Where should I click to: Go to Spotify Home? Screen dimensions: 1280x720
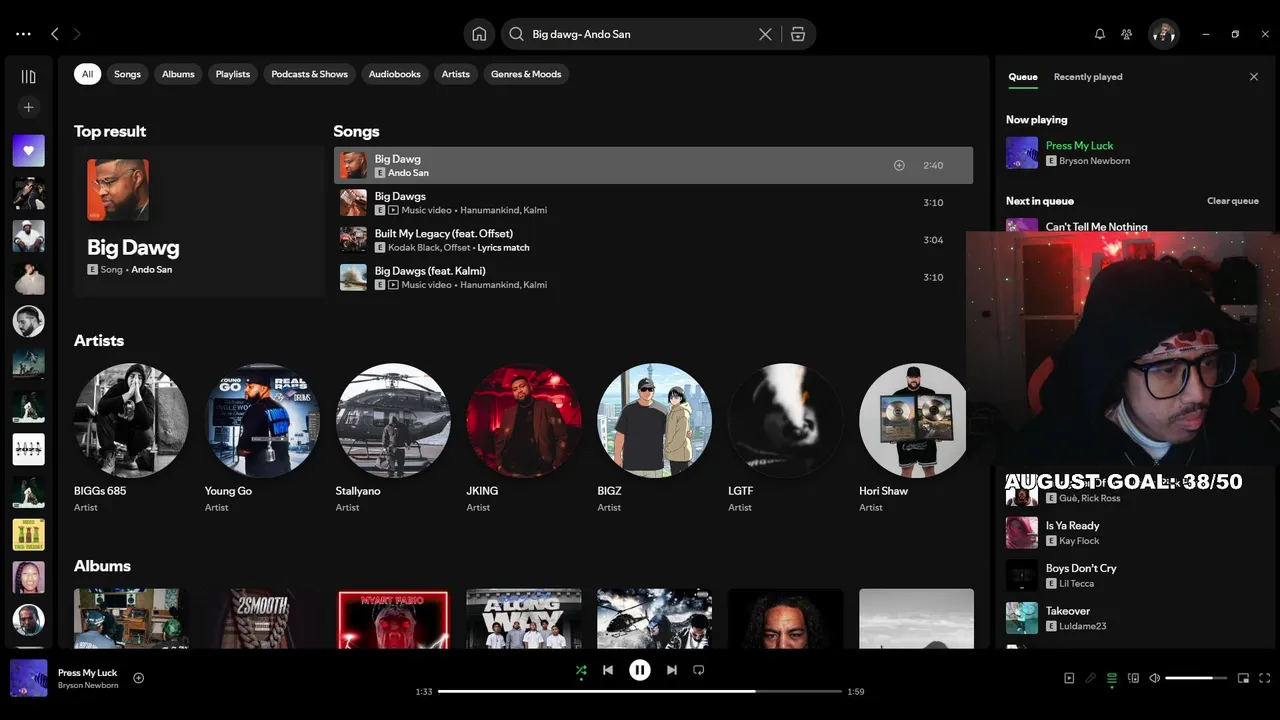click(479, 34)
